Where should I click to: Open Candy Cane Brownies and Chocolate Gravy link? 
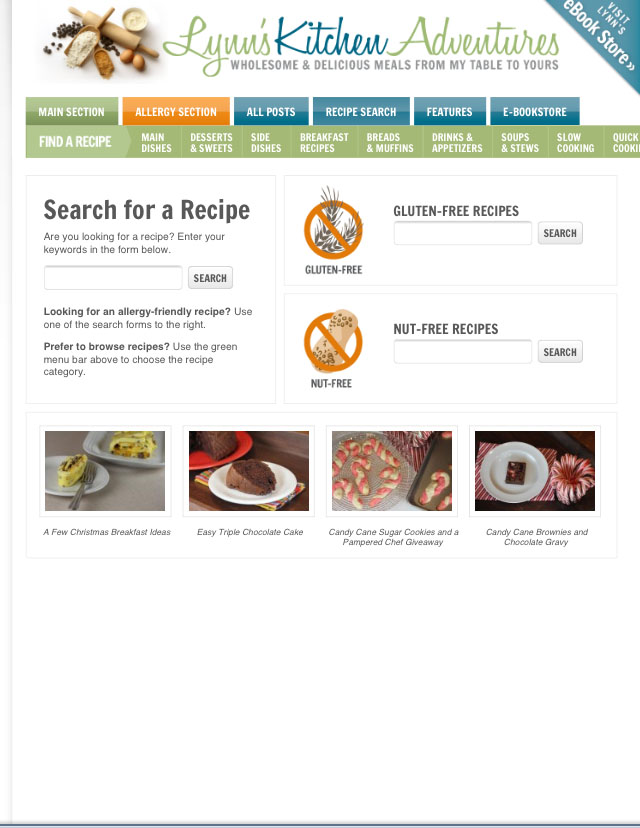537,537
